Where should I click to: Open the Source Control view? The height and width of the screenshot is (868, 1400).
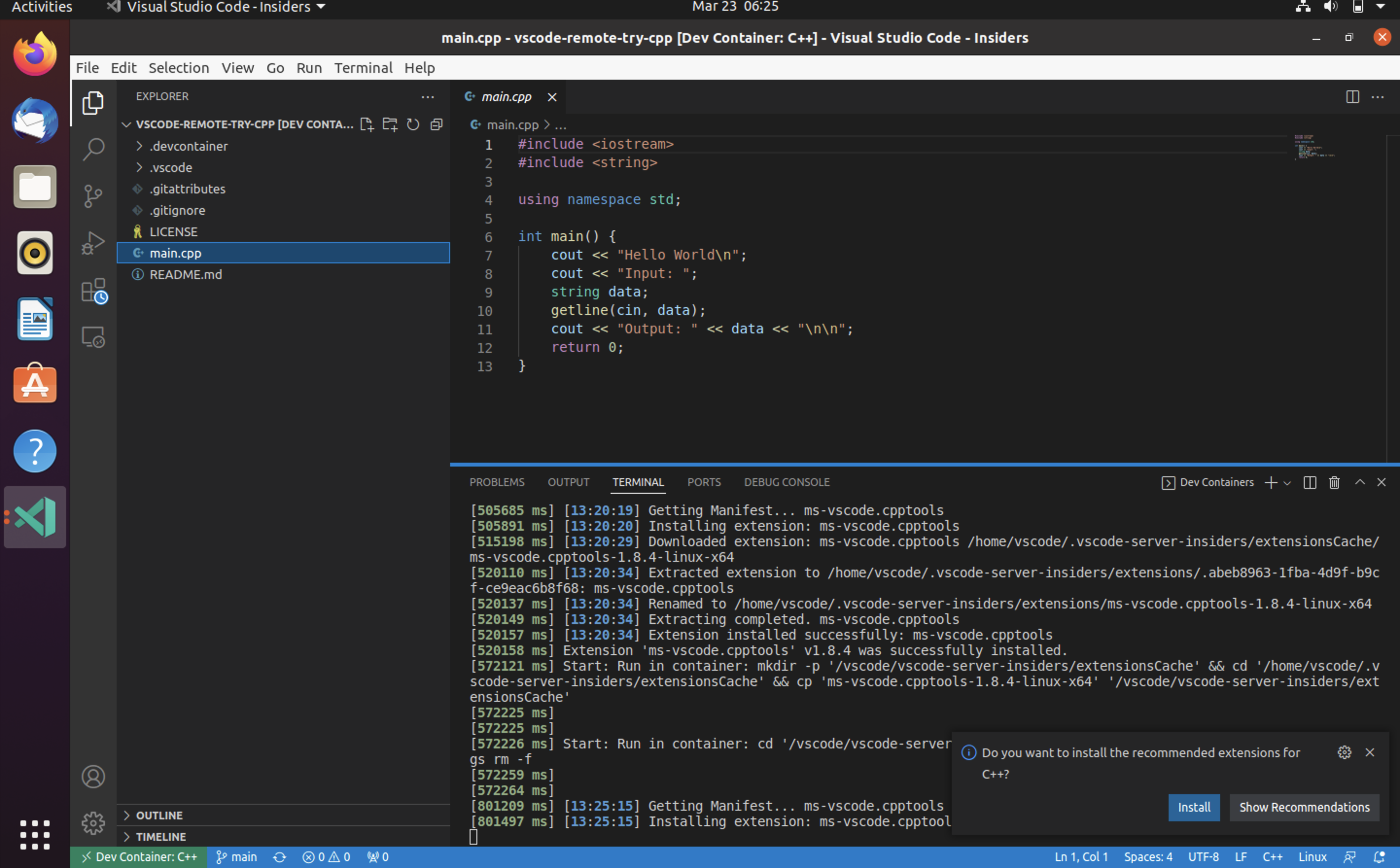tap(93, 196)
